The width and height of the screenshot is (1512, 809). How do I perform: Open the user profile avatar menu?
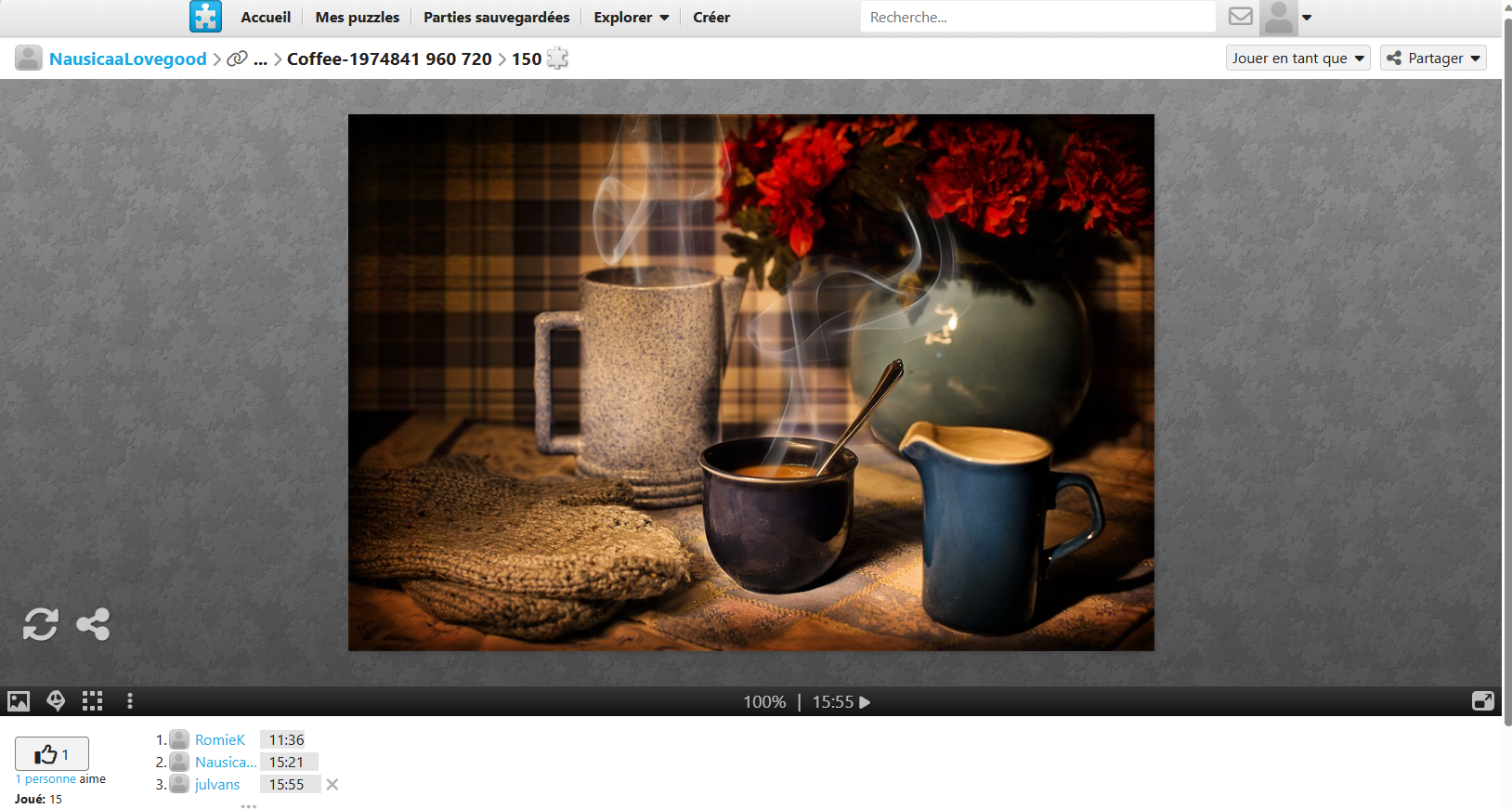1279,17
